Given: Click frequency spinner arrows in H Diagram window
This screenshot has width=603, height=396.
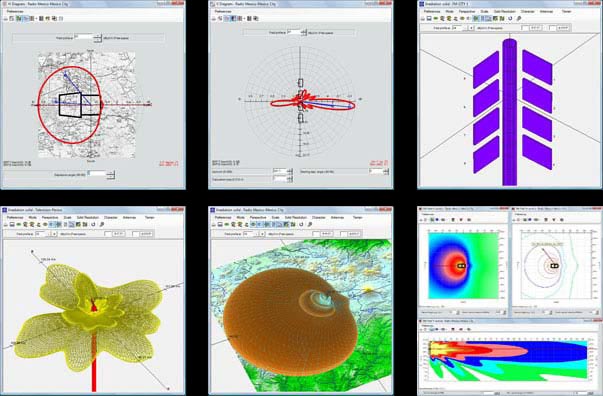Looking at the screenshot, I should pyautogui.click(x=98, y=37).
